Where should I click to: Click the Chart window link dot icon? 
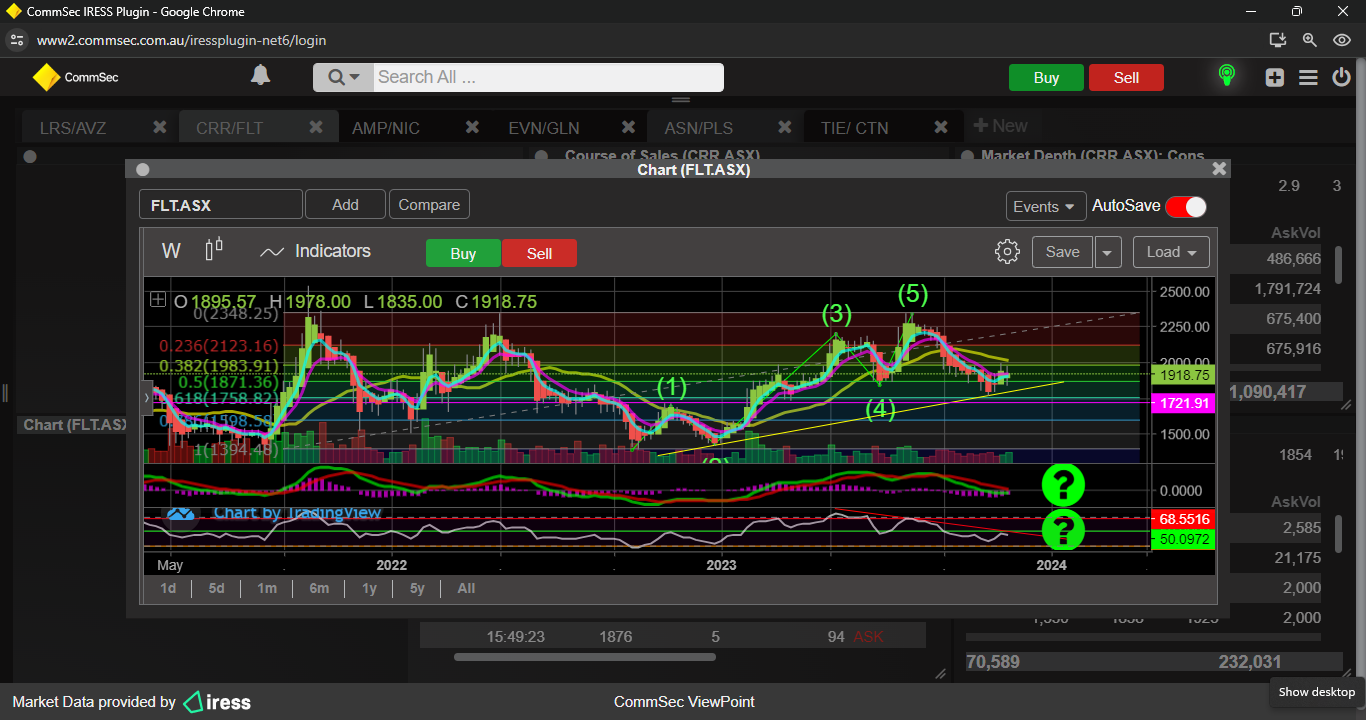(142, 170)
